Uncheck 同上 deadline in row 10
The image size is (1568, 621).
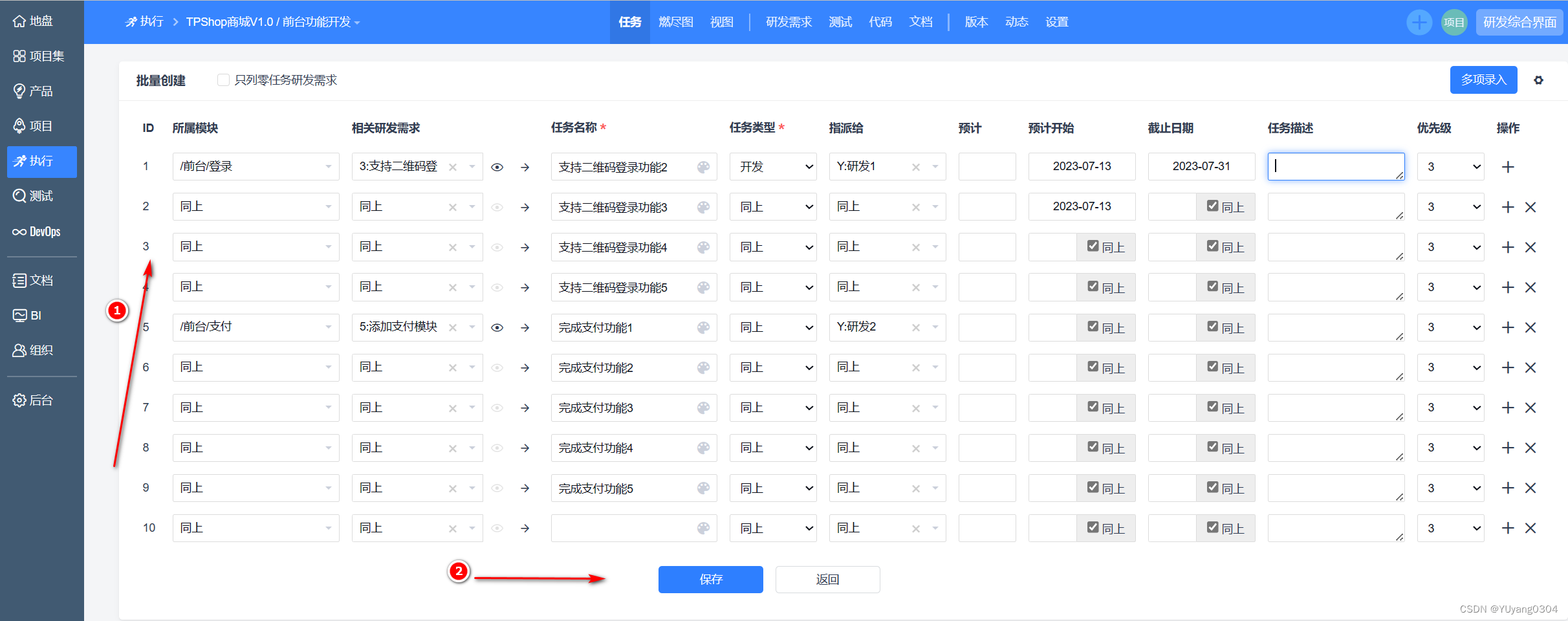1213,527
